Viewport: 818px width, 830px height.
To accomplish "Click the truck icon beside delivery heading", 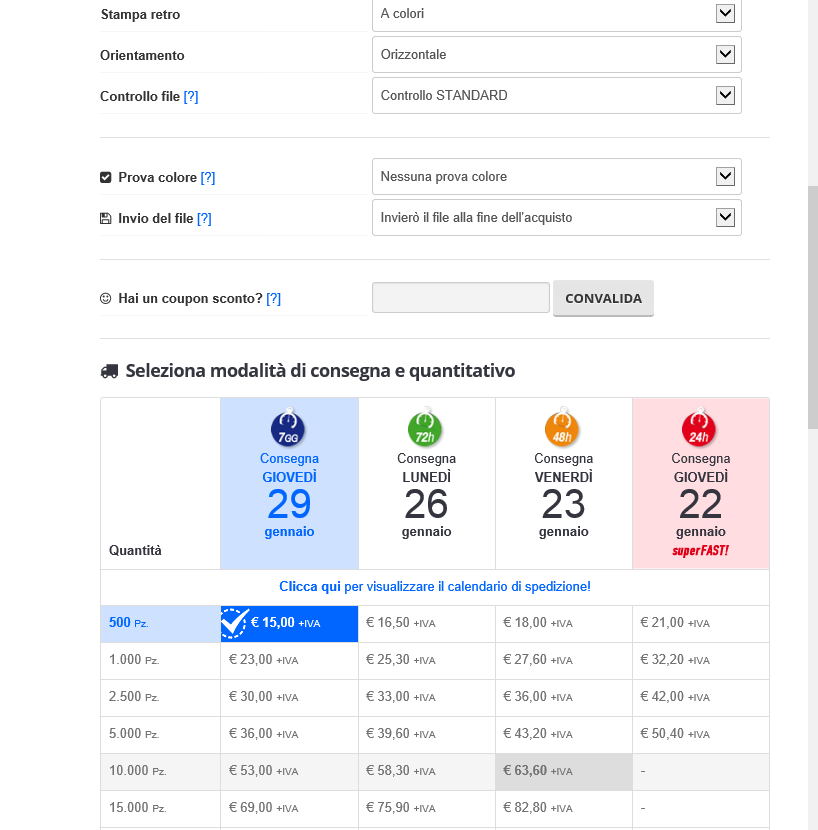I will coord(110,371).
